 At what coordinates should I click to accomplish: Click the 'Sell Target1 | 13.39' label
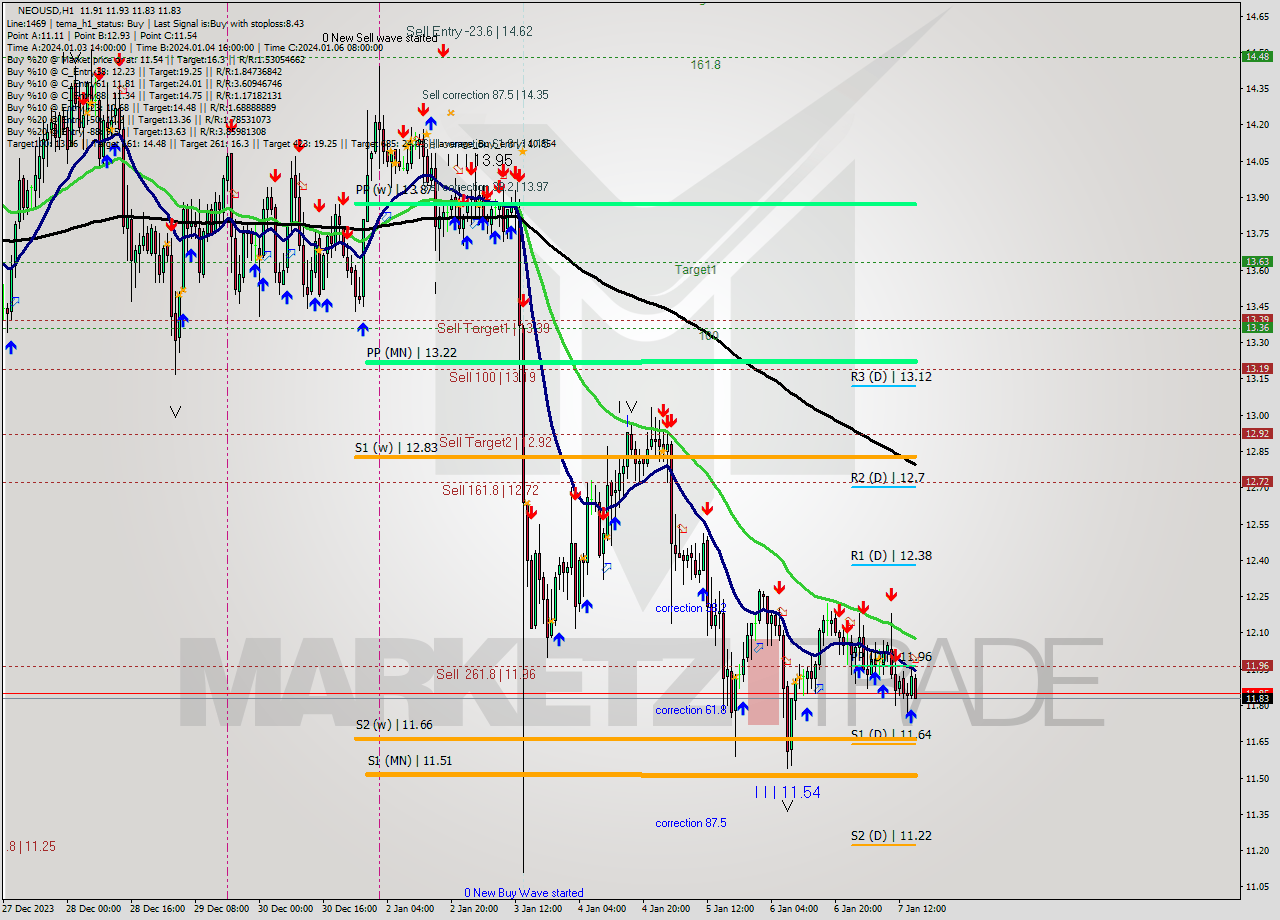tap(494, 328)
